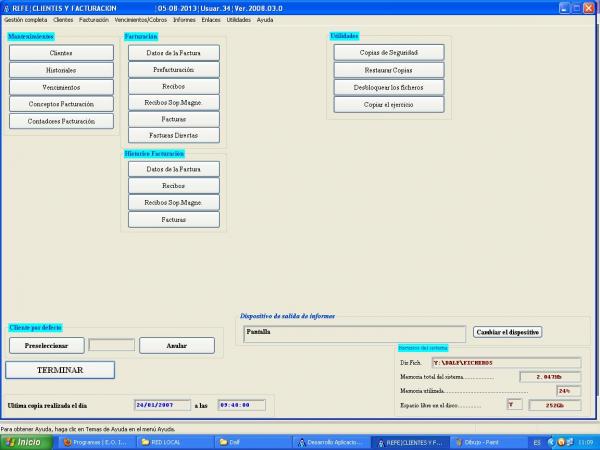Open the Inicio start button
This screenshot has height=450, width=600.
click(x=24, y=441)
